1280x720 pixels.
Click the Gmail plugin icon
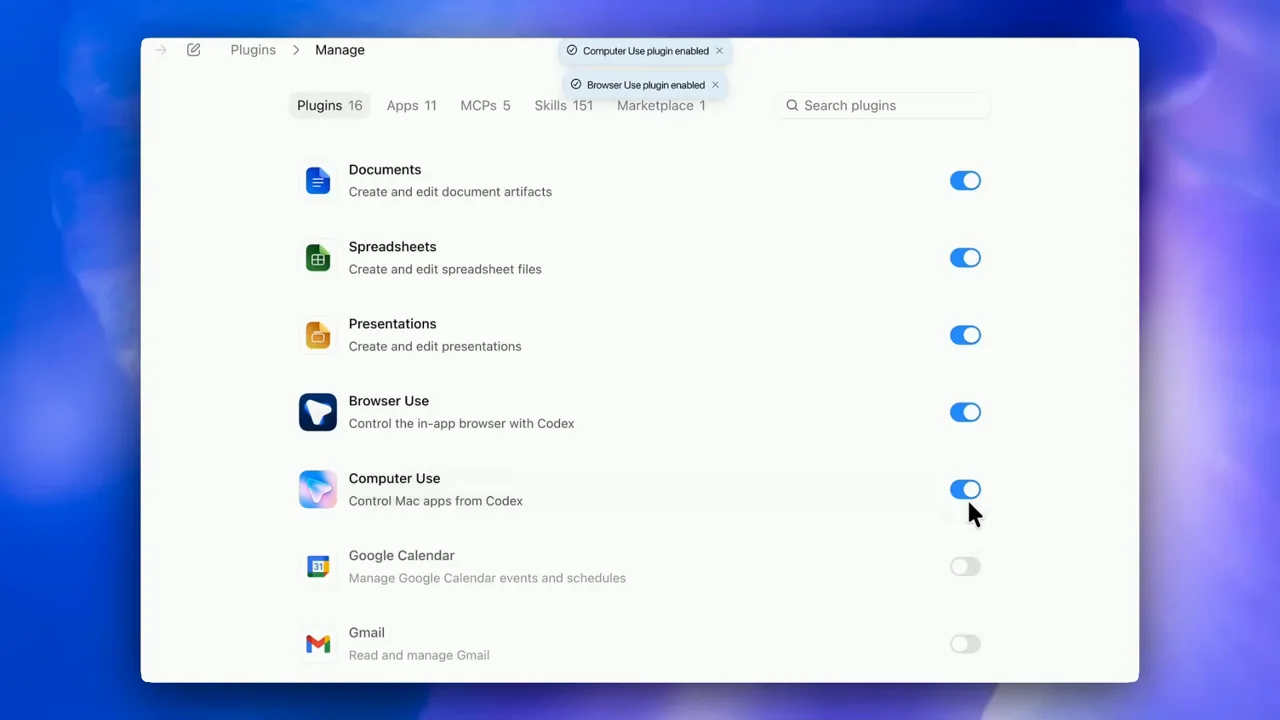pos(318,644)
